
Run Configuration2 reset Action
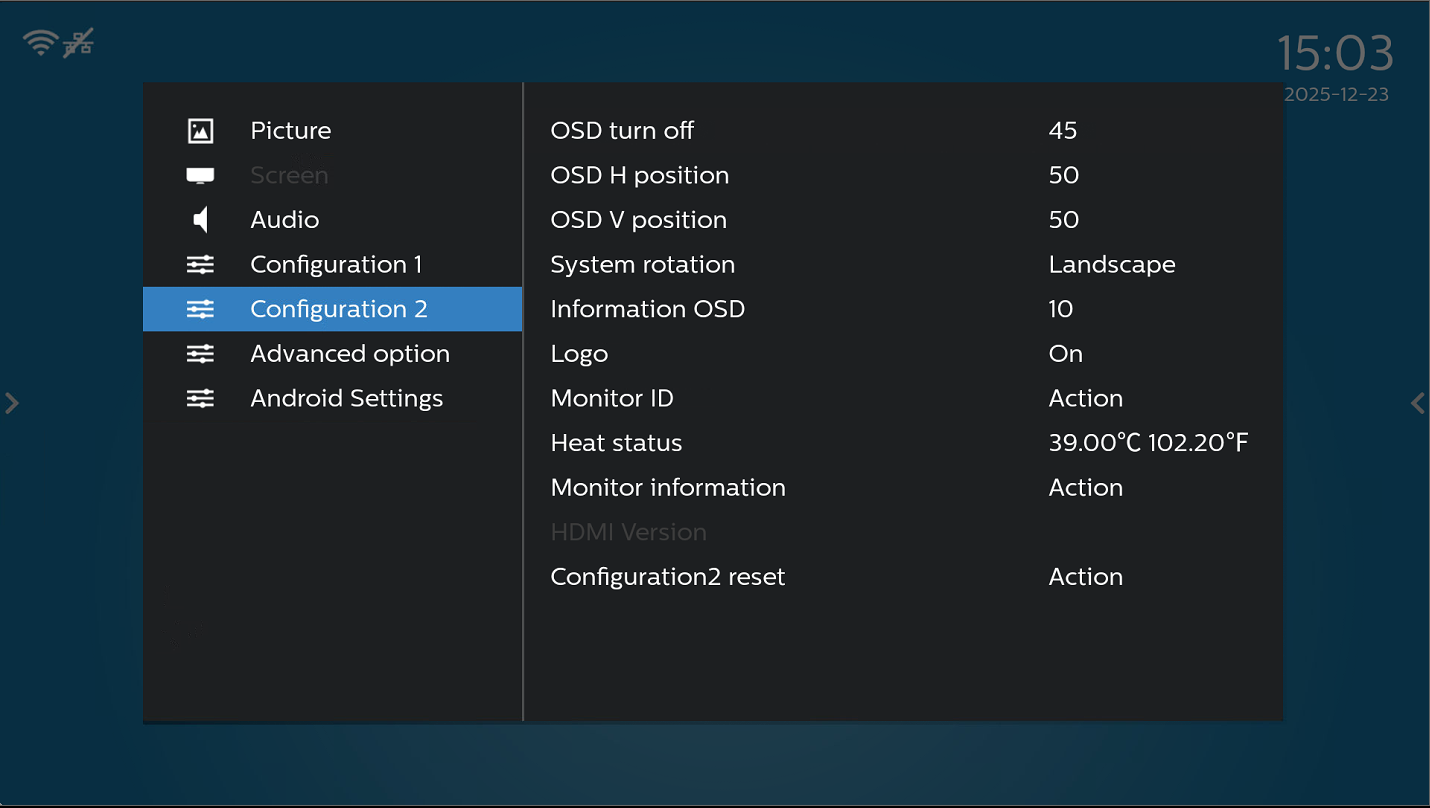click(x=1085, y=577)
